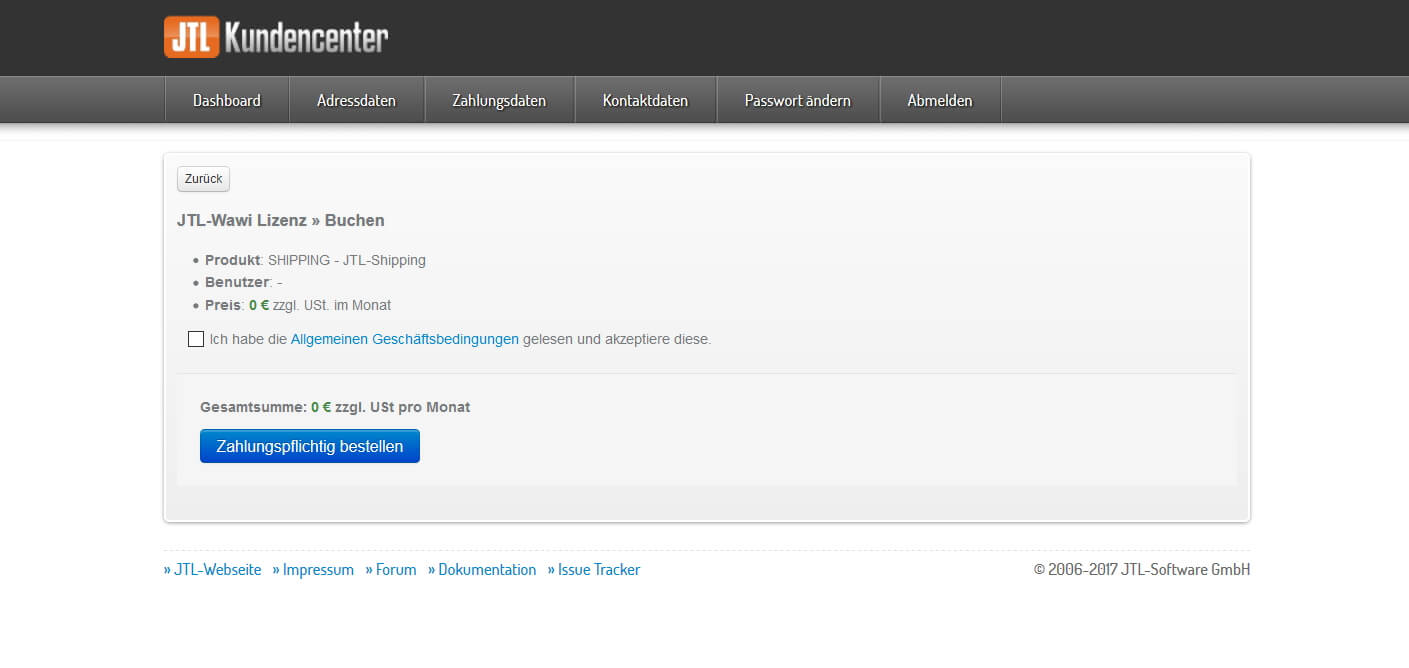Tick the terms acceptance checkbox
Image resolution: width=1409 pixels, height=668 pixels.
pyautogui.click(x=196, y=339)
